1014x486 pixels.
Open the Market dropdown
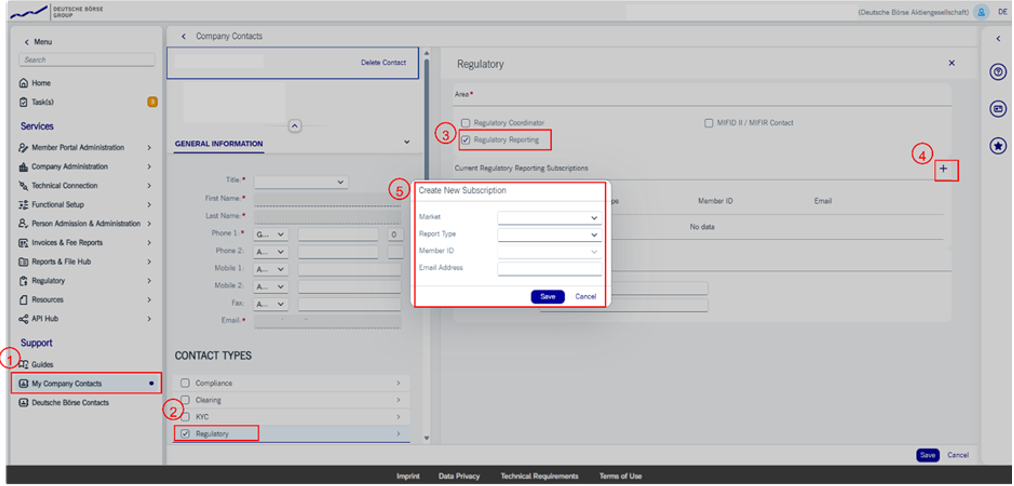[549, 217]
